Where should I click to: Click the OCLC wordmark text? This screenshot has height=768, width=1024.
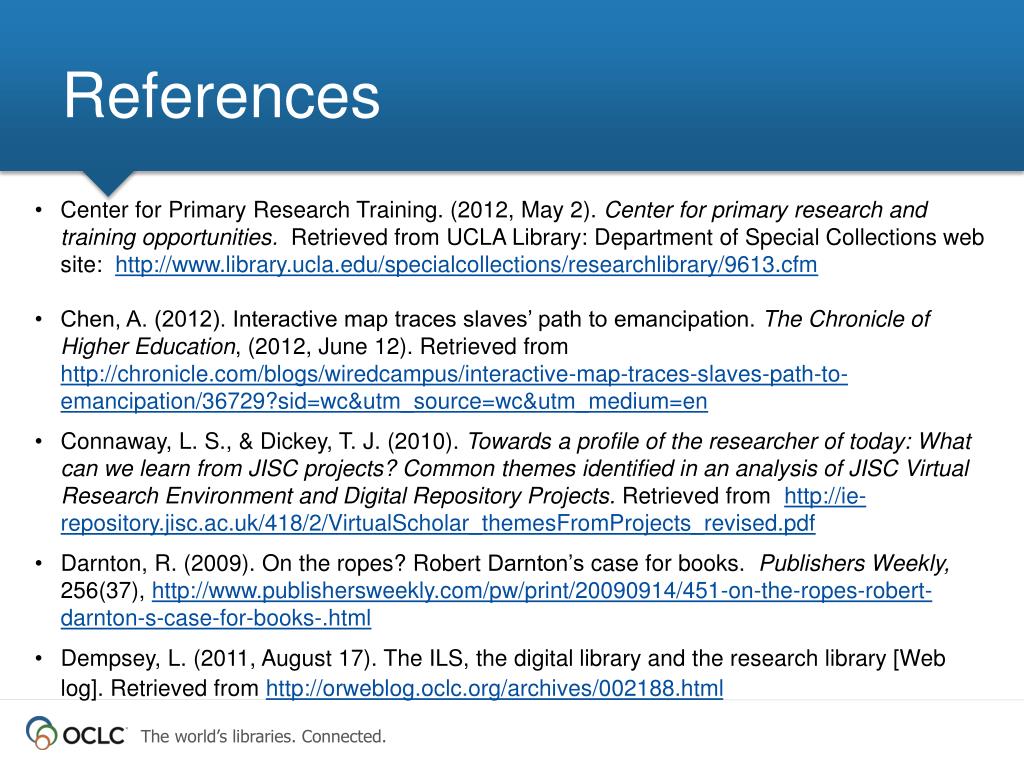pyautogui.click(x=93, y=736)
